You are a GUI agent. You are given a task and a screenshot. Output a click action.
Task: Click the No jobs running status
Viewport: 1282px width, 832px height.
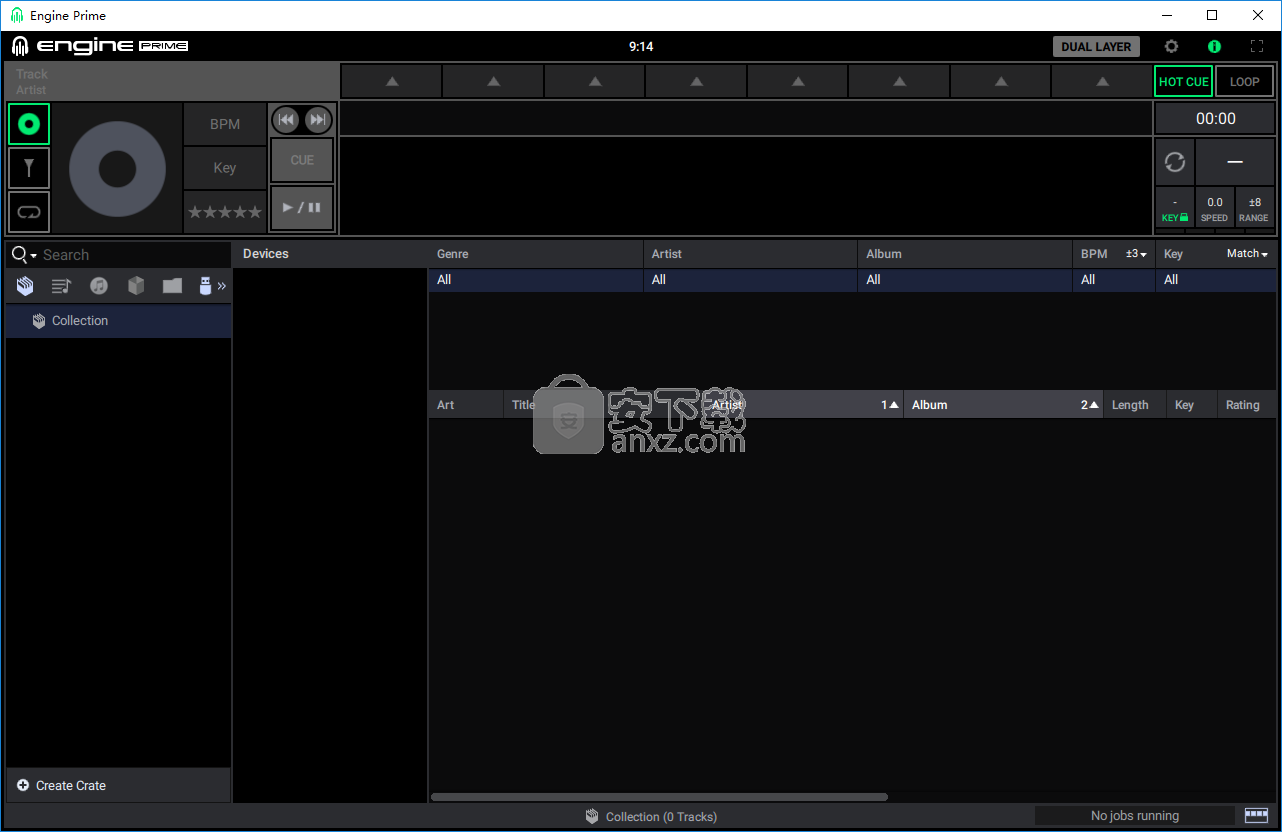[1135, 816]
